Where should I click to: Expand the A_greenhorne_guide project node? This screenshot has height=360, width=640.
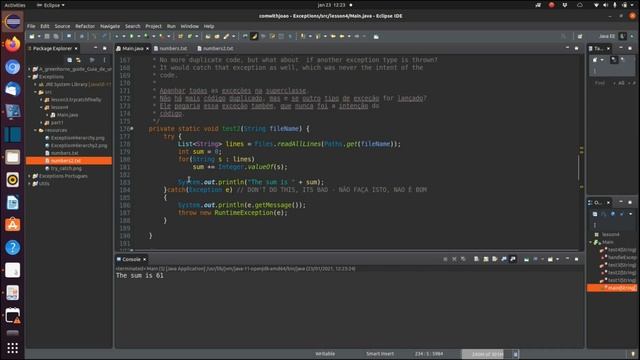click(29, 69)
